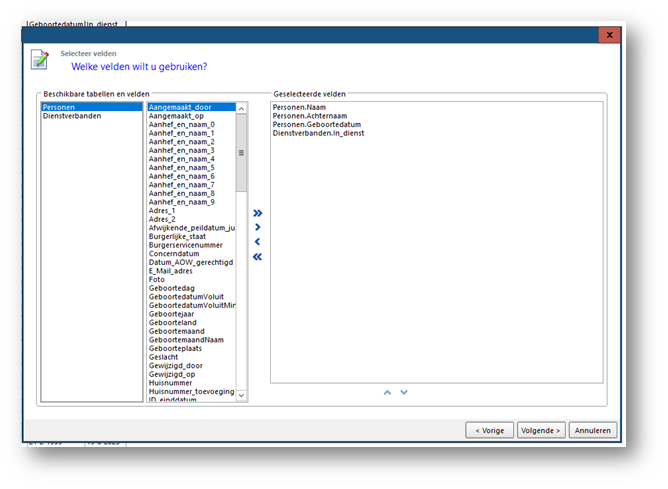Select the Dienstverbanden table

click(x=92, y=116)
